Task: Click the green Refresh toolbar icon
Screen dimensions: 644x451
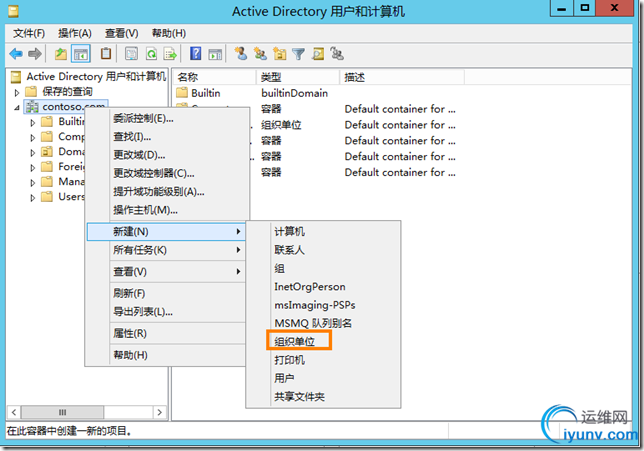Action: [152, 54]
